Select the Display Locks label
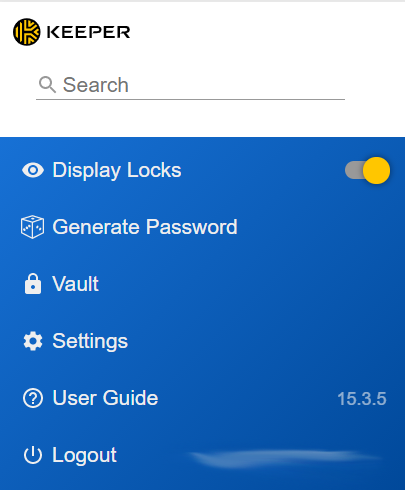The image size is (405, 490). click(x=117, y=171)
